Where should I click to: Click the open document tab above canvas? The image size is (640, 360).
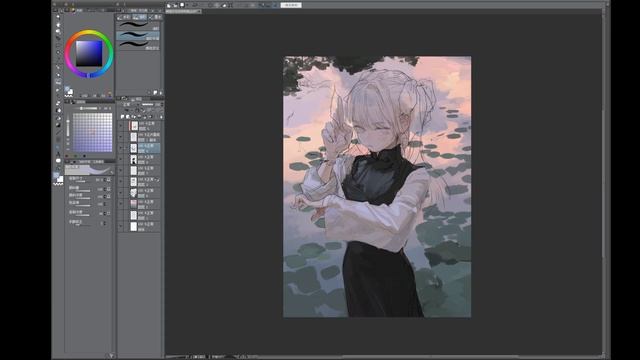tap(183, 11)
